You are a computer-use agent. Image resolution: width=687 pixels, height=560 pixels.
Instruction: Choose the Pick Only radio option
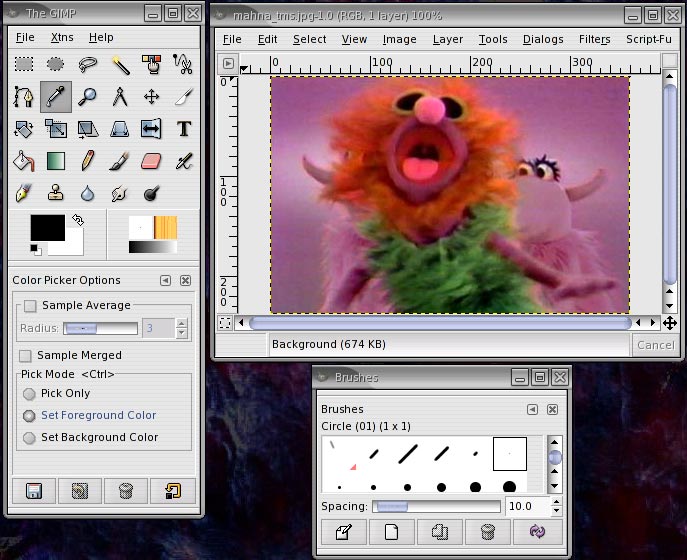pyautogui.click(x=29, y=394)
